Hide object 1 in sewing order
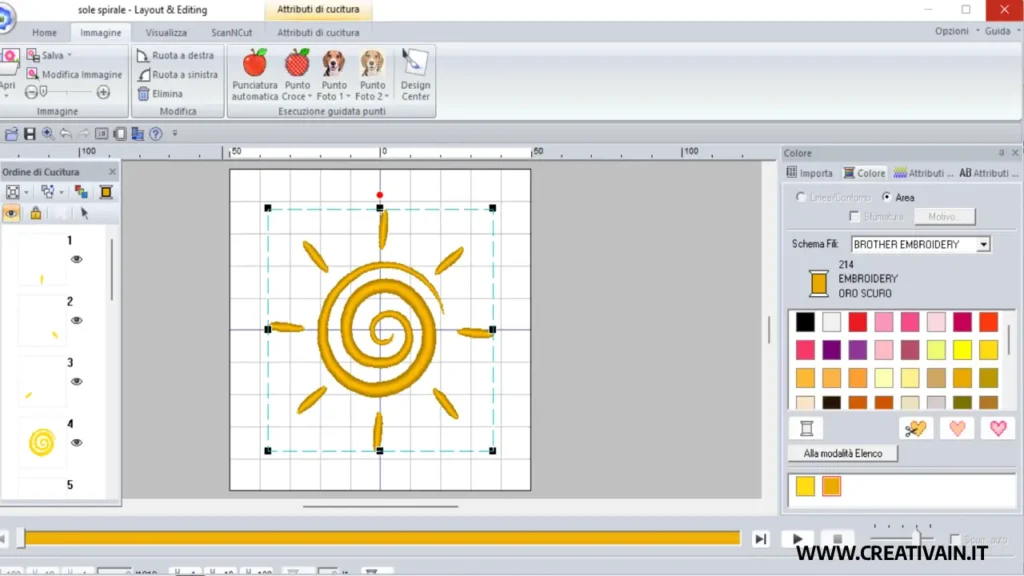Image resolution: width=1024 pixels, height=576 pixels. pos(76,259)
